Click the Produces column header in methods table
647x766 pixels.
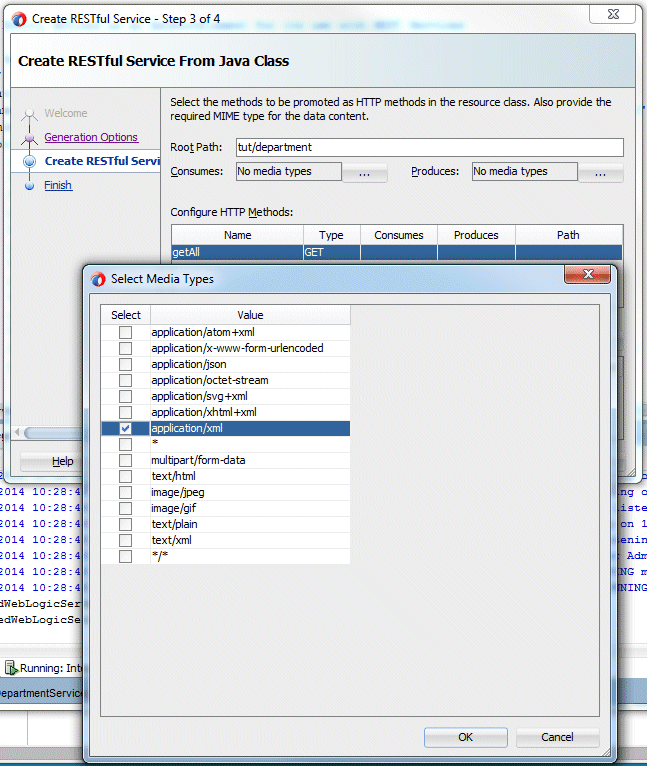pos(476,235)
